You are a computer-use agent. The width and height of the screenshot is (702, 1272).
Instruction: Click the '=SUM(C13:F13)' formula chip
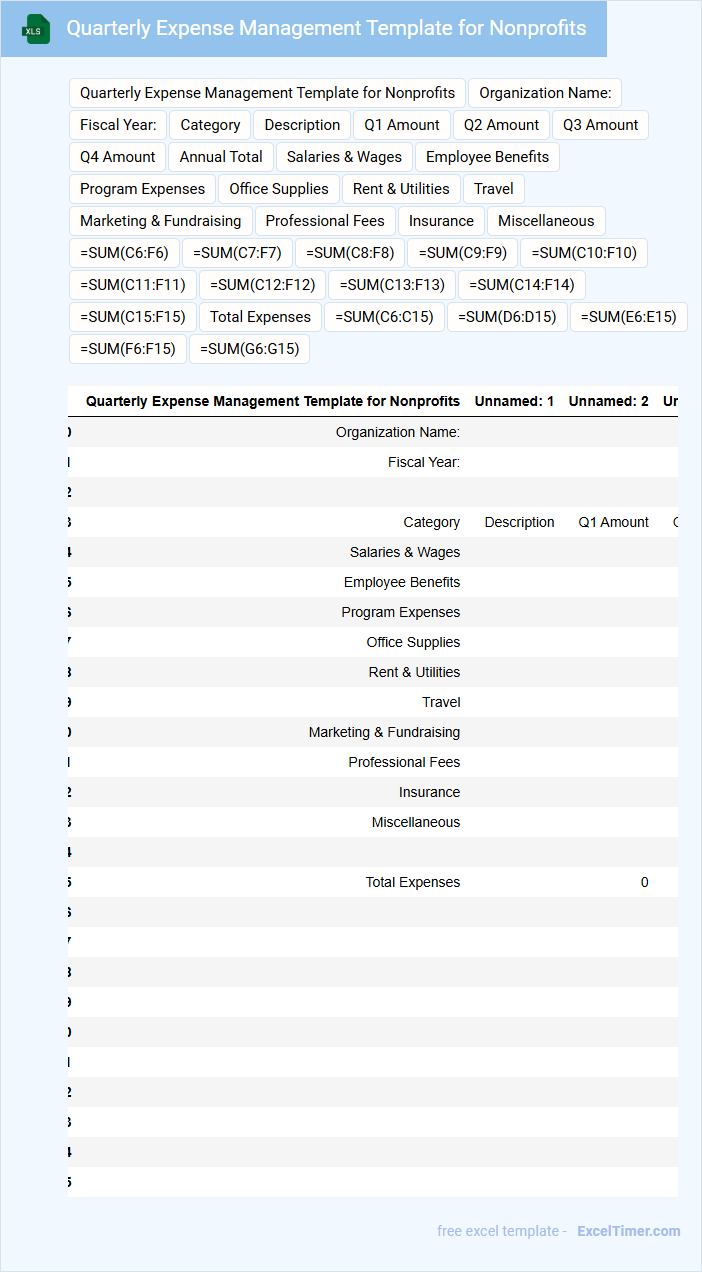coord(392,285)
